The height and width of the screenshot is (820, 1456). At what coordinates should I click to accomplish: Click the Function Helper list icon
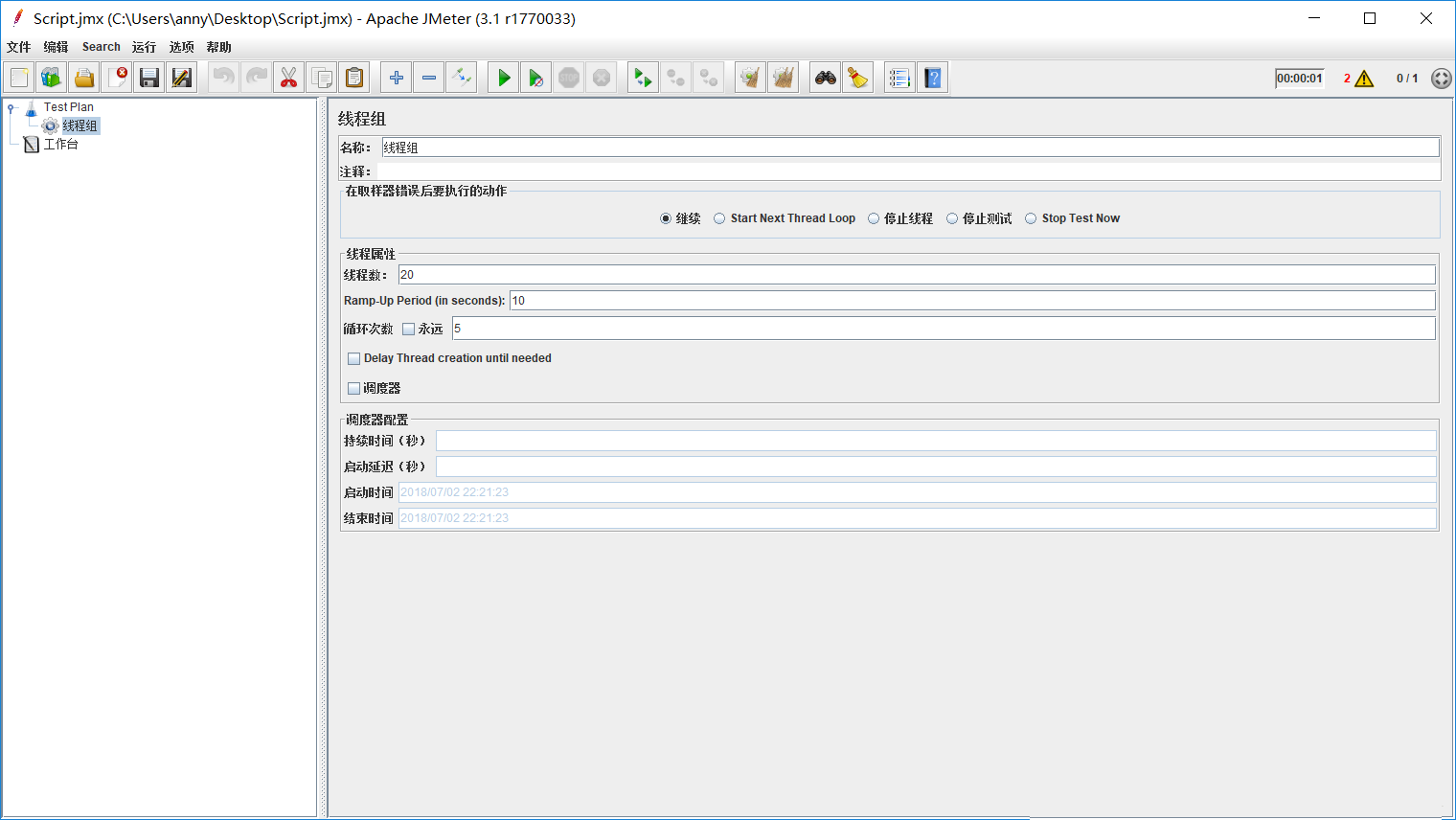coord(899,78)
